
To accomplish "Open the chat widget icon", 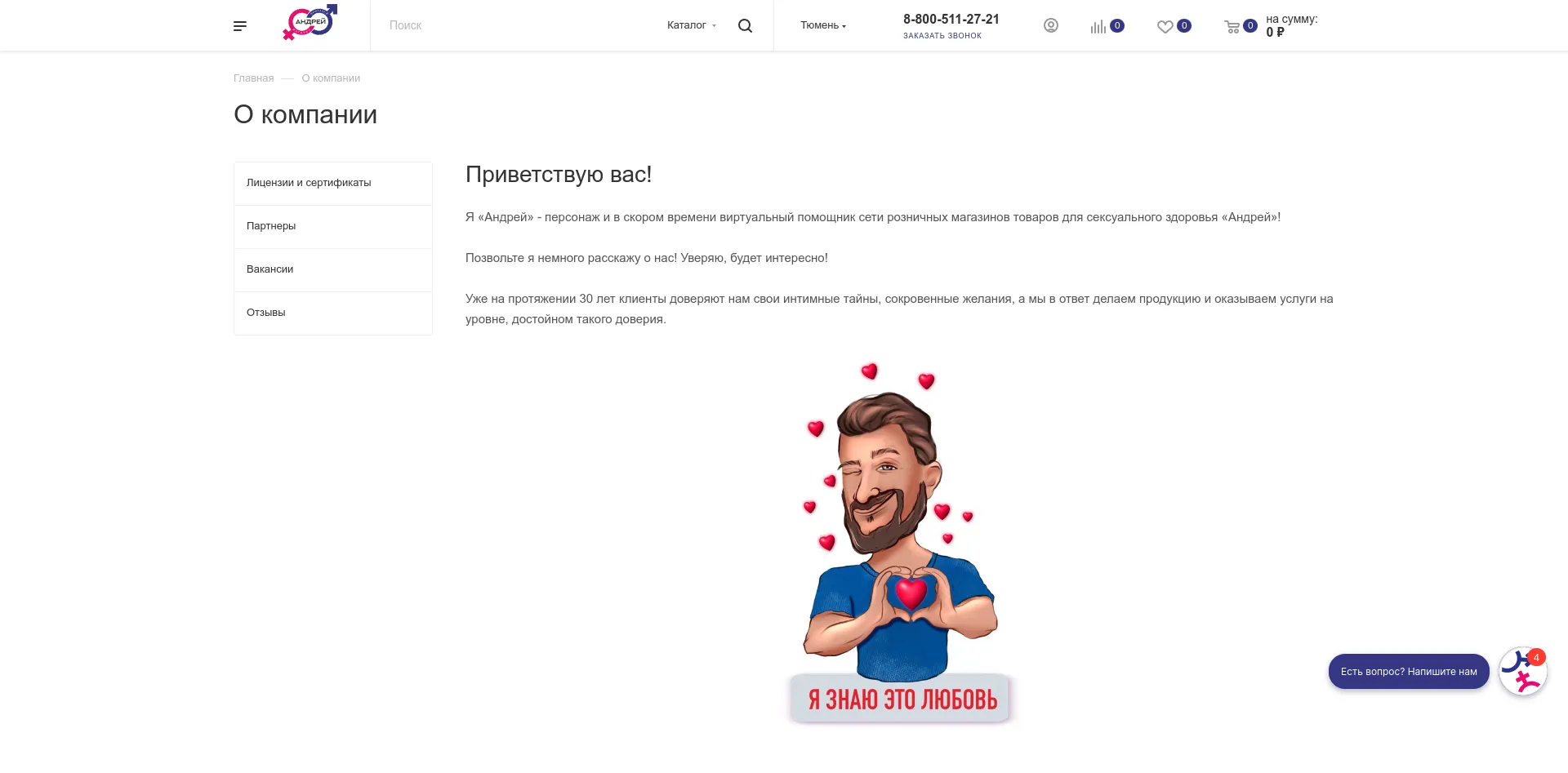I will pos(1523,671).
